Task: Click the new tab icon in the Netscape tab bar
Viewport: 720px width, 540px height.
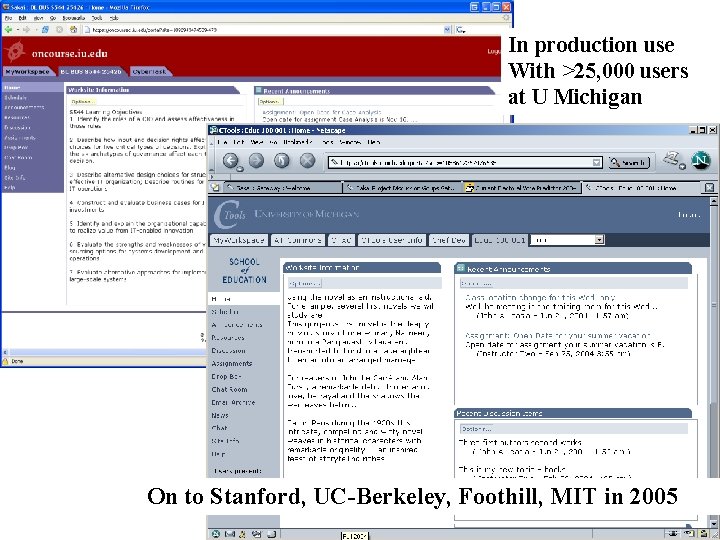Action: coord(215,187)
